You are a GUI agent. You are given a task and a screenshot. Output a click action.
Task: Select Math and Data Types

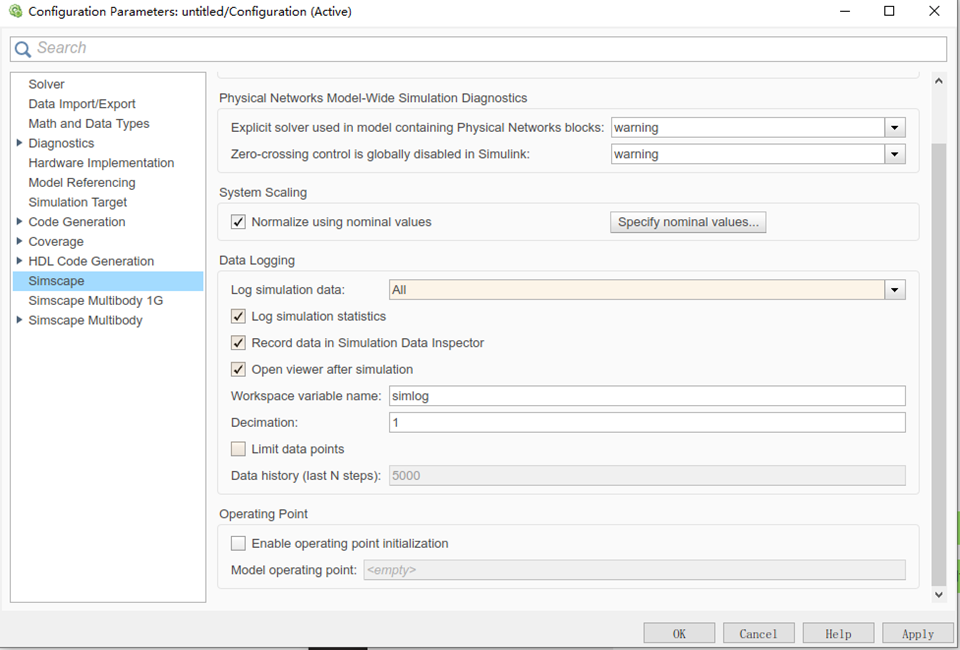89,124
